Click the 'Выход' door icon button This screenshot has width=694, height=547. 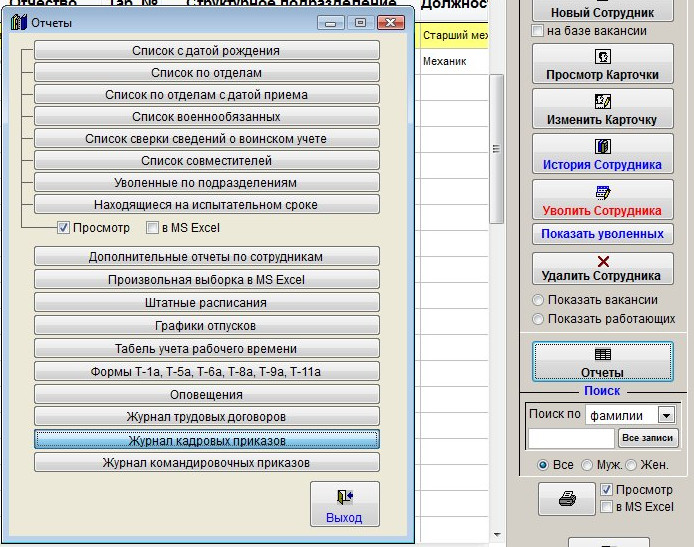[x=345, y=504]
